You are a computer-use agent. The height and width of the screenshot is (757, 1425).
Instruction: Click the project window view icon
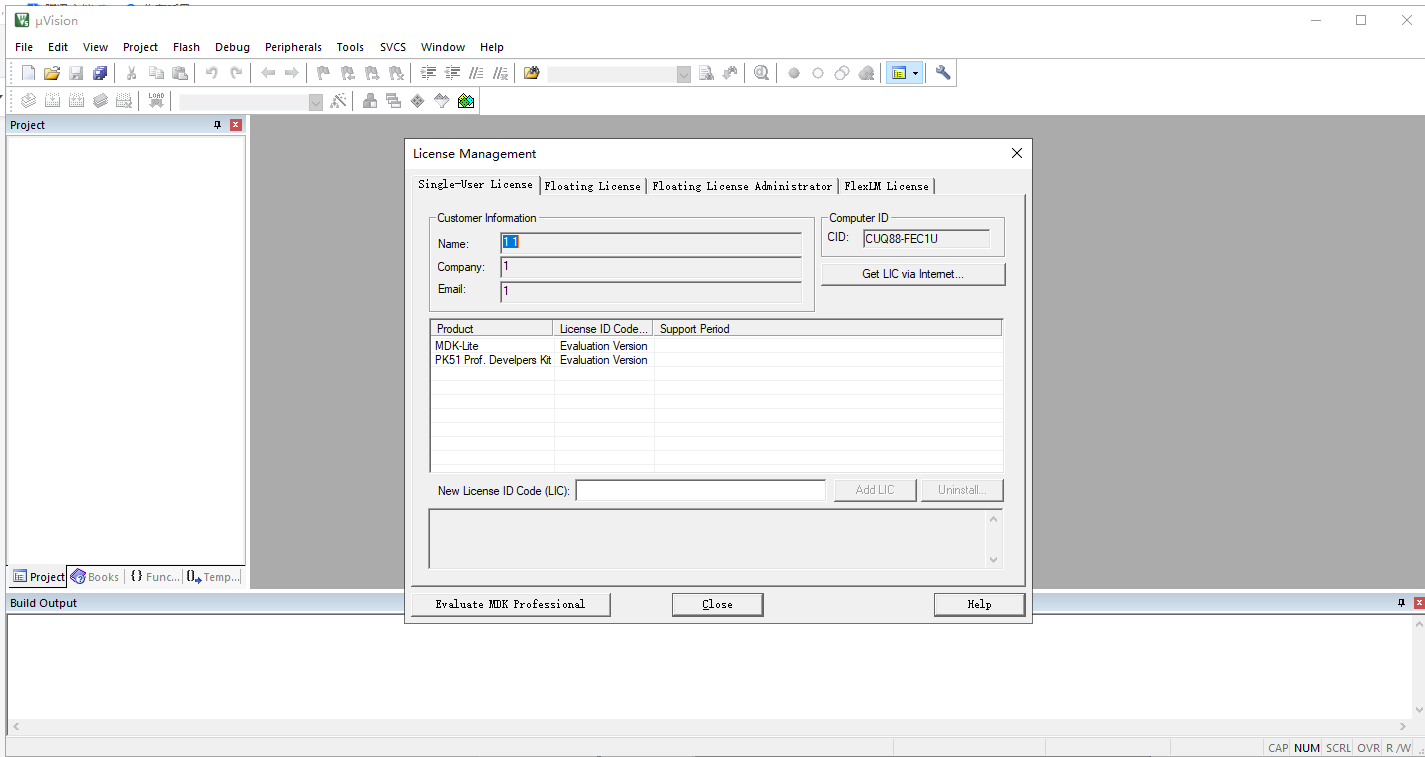pyautogui.click(x=898, y=73)
